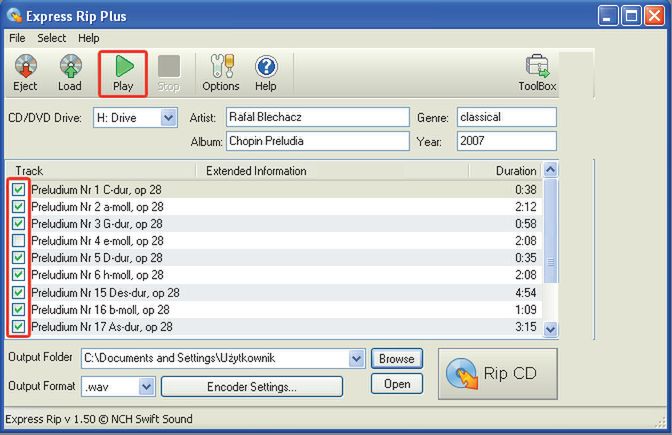This screenshot has height=435, width=672.
Task: Check Preludium Nr 4 e-moll track
Action: [x=18, y=240]
